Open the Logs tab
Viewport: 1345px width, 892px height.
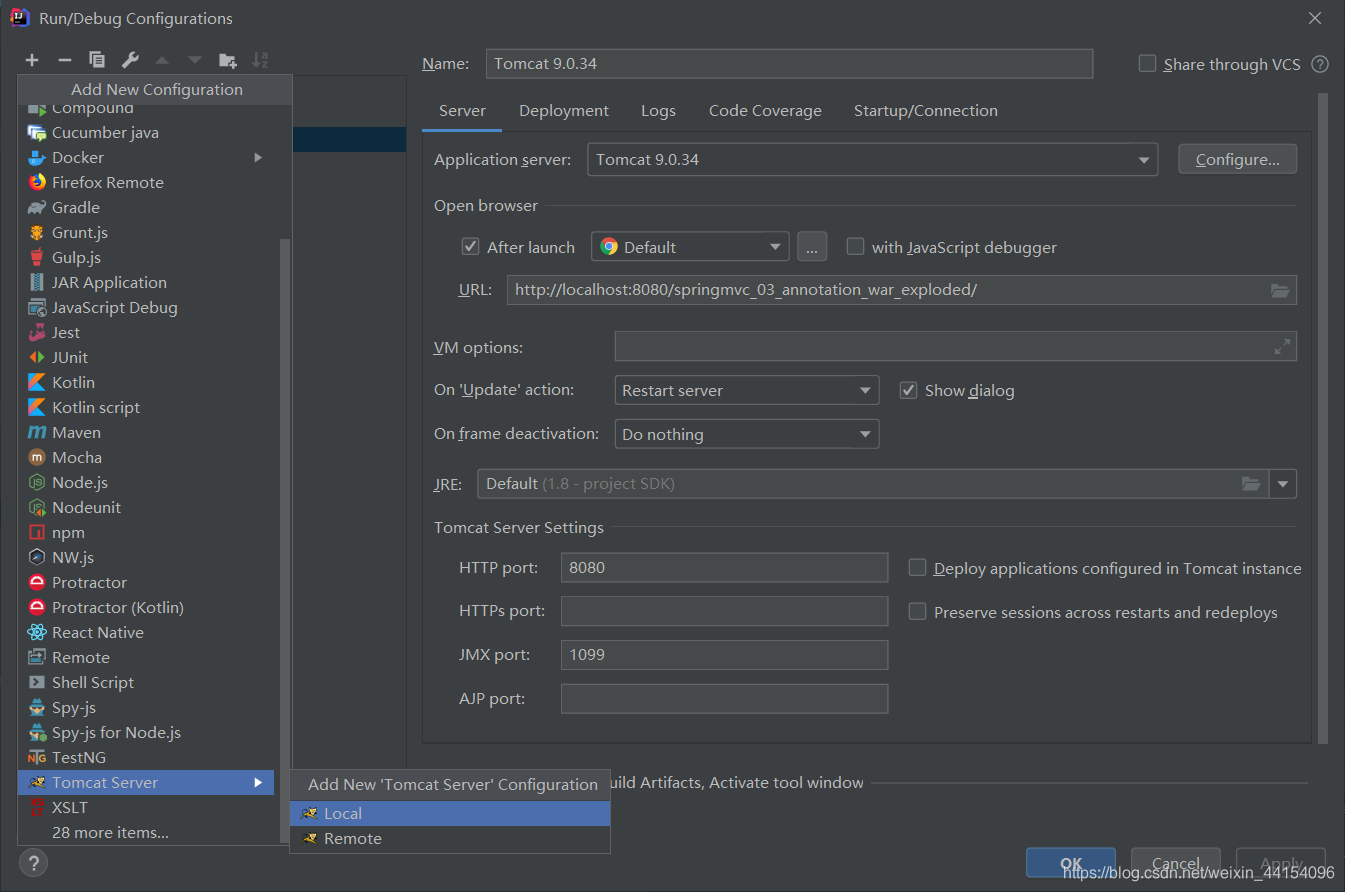[658, 111]
